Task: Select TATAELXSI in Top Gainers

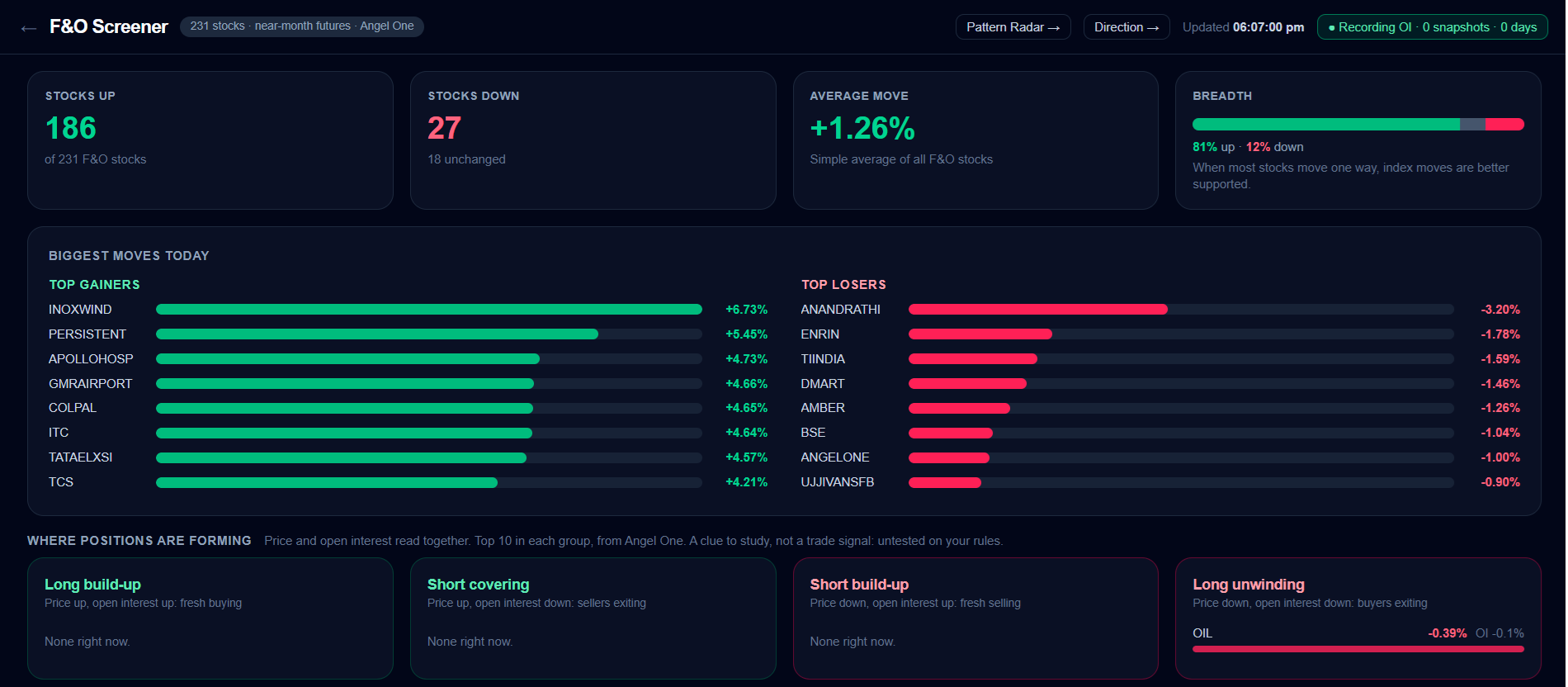Action: tap(80, 457)
